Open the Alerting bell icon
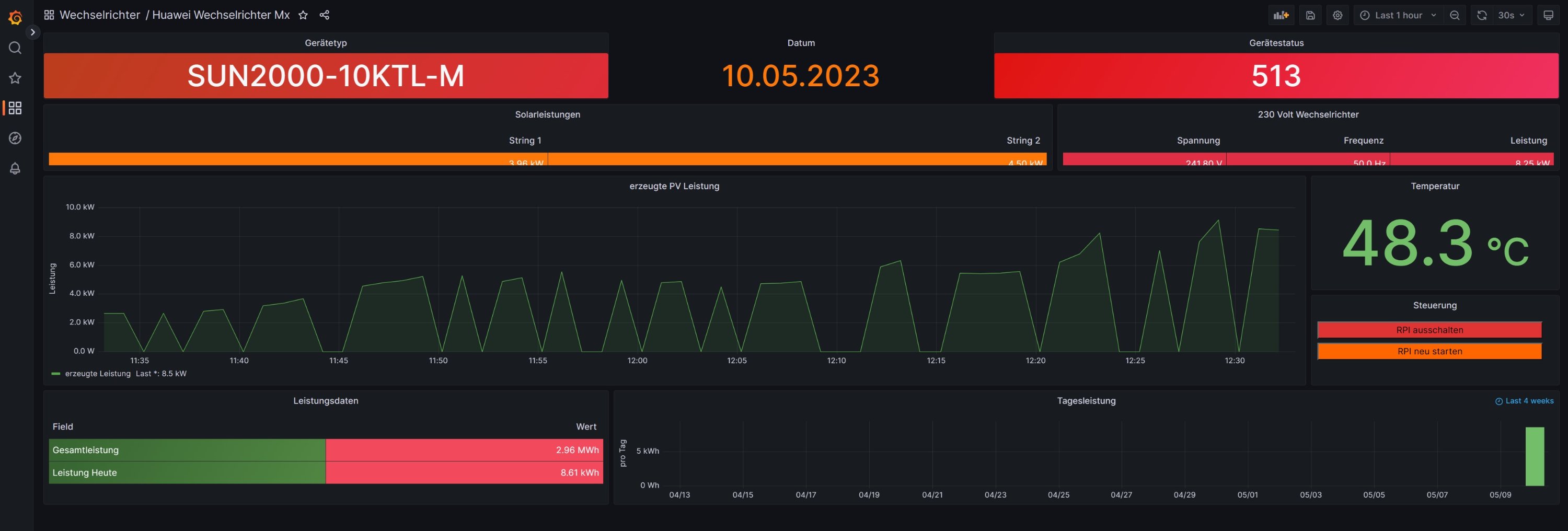 15,169
